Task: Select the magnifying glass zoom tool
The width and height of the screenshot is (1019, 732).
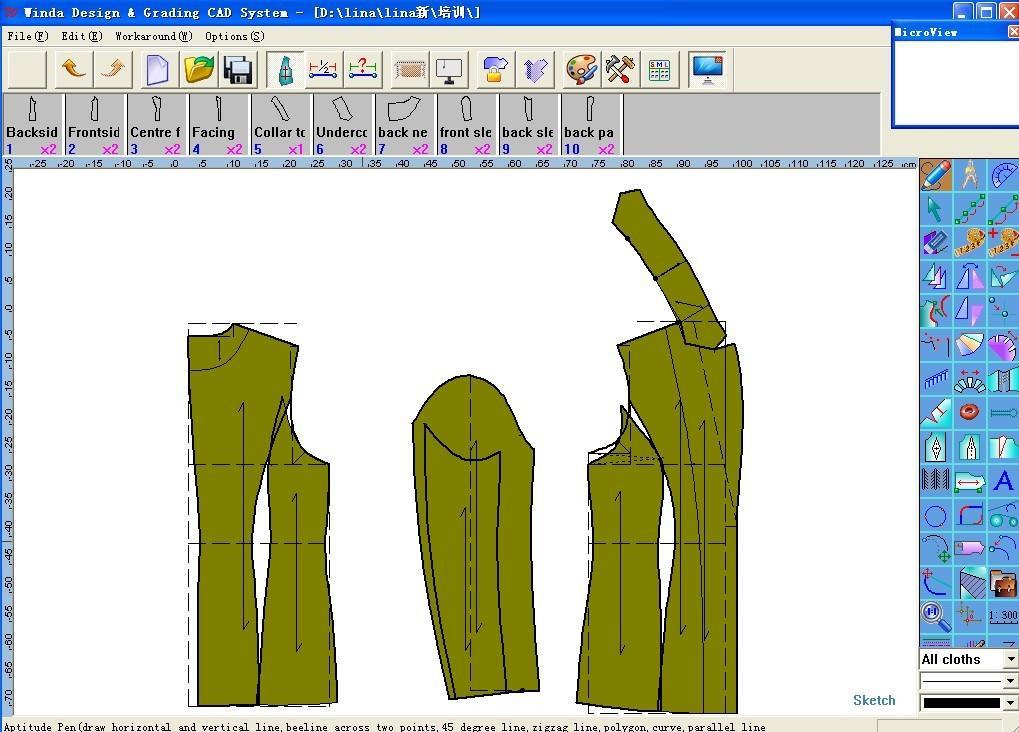Action: 936,616
